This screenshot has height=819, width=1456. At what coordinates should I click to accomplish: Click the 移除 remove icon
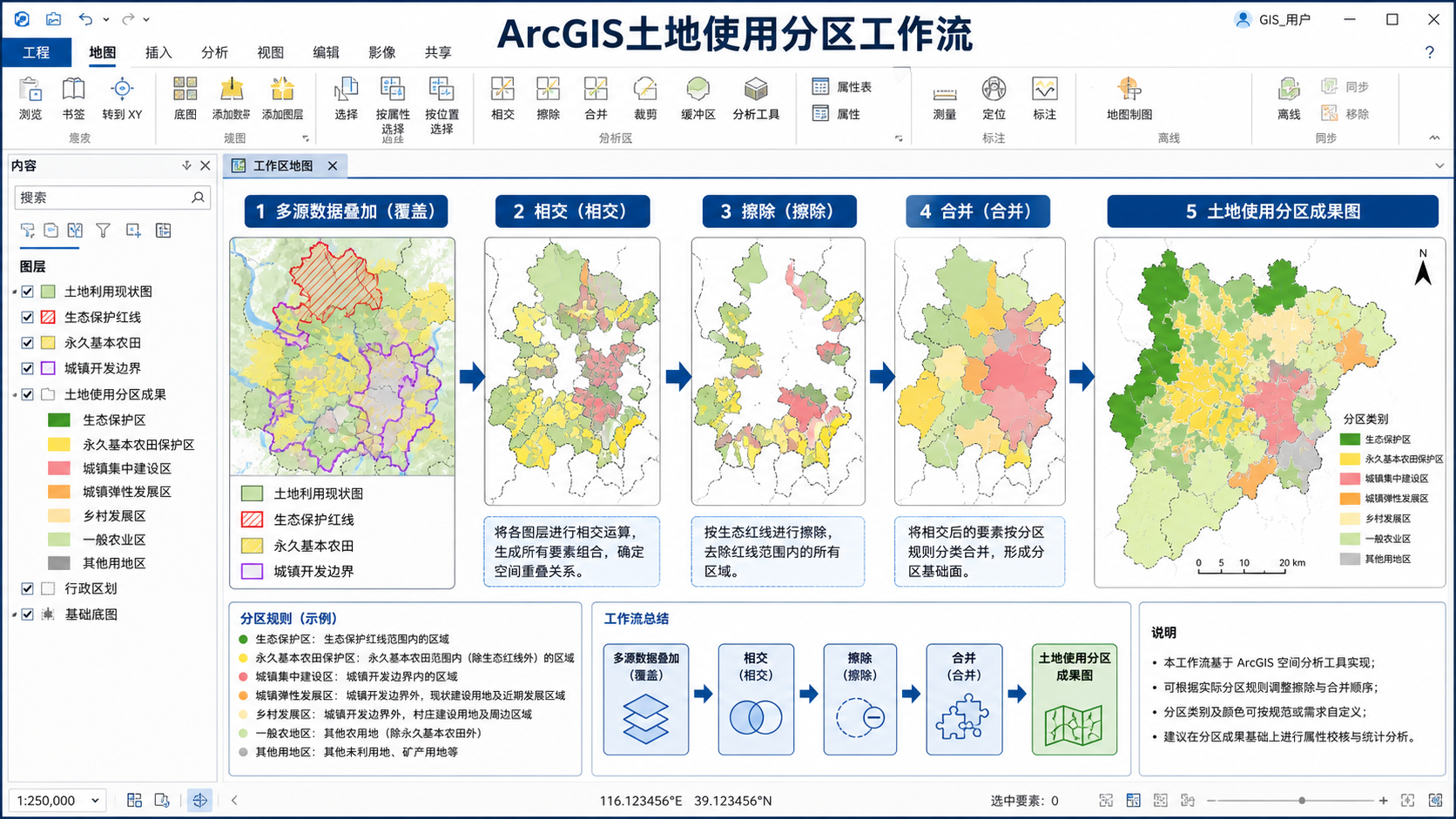click(x=1329, y=113)
